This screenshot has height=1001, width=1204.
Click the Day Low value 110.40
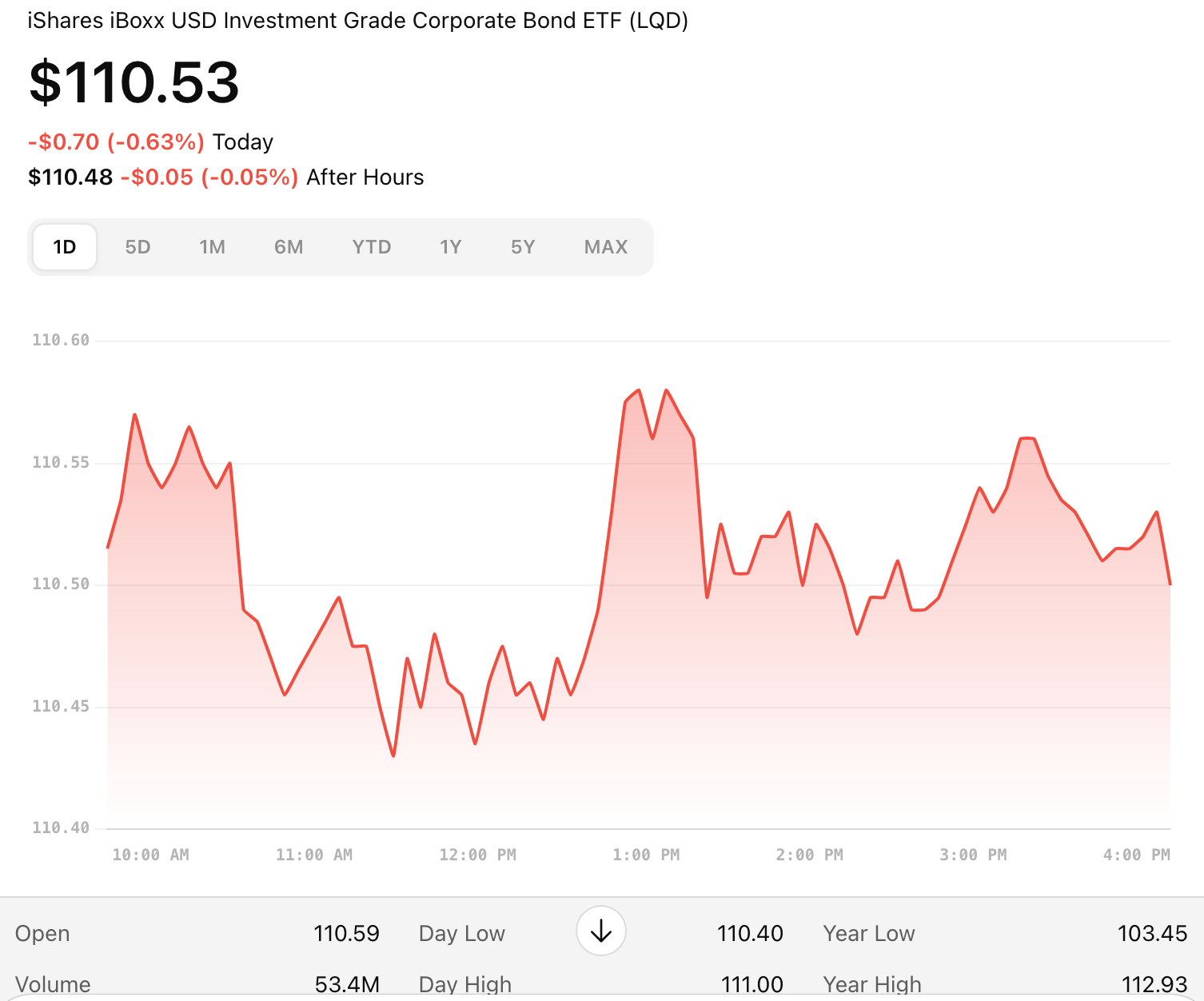coord(750,933)
